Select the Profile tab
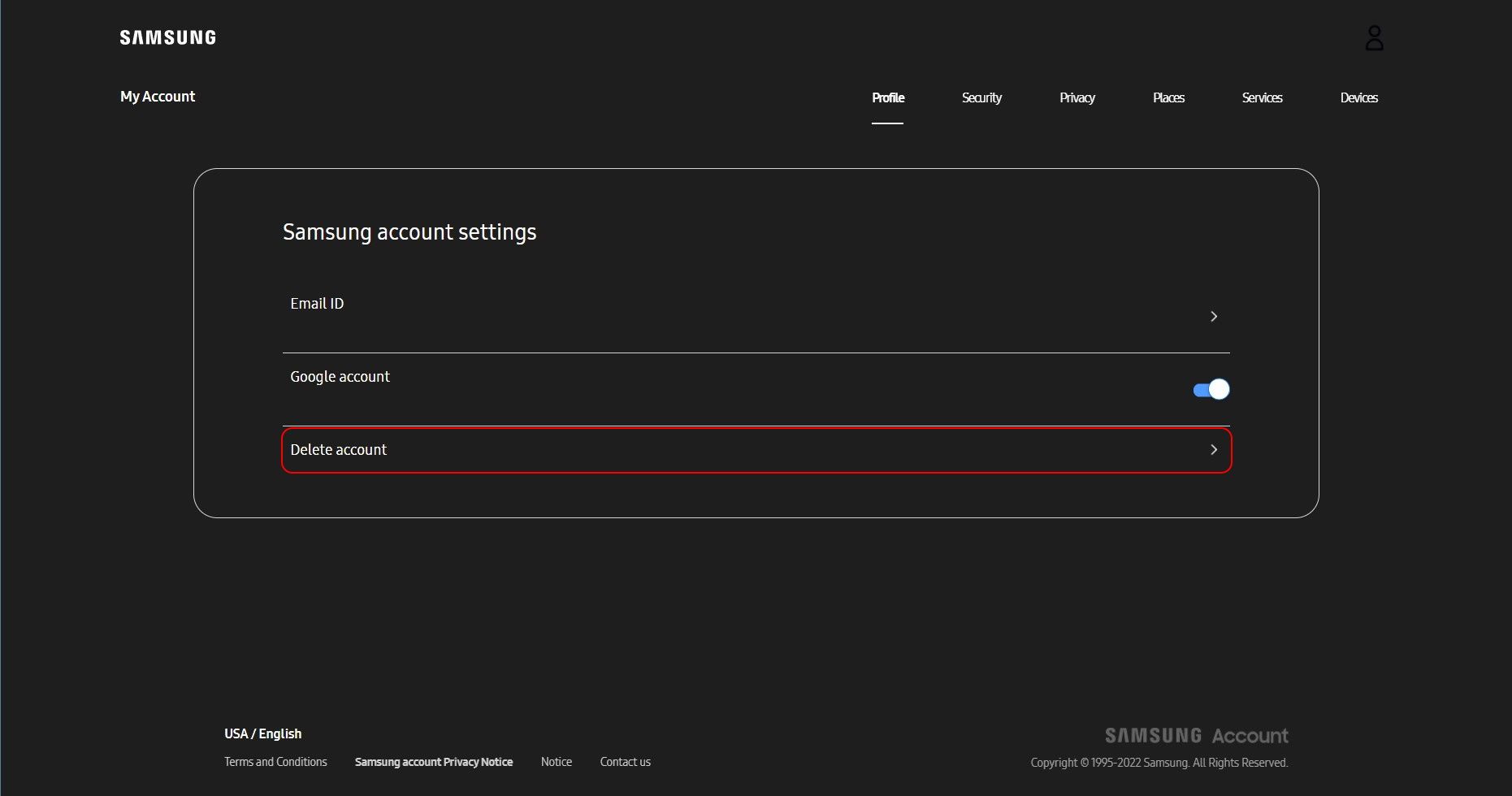 point(888,97)
